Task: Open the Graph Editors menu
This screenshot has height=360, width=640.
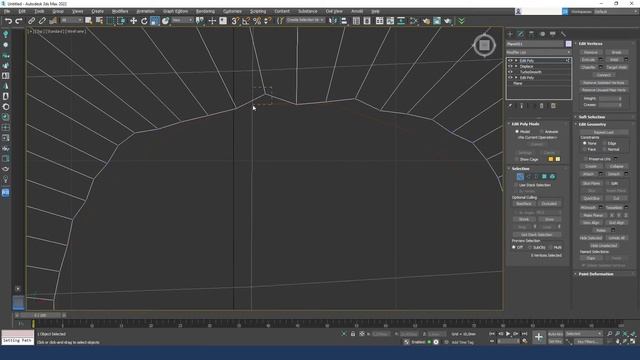Action: [x=176, y=11]
